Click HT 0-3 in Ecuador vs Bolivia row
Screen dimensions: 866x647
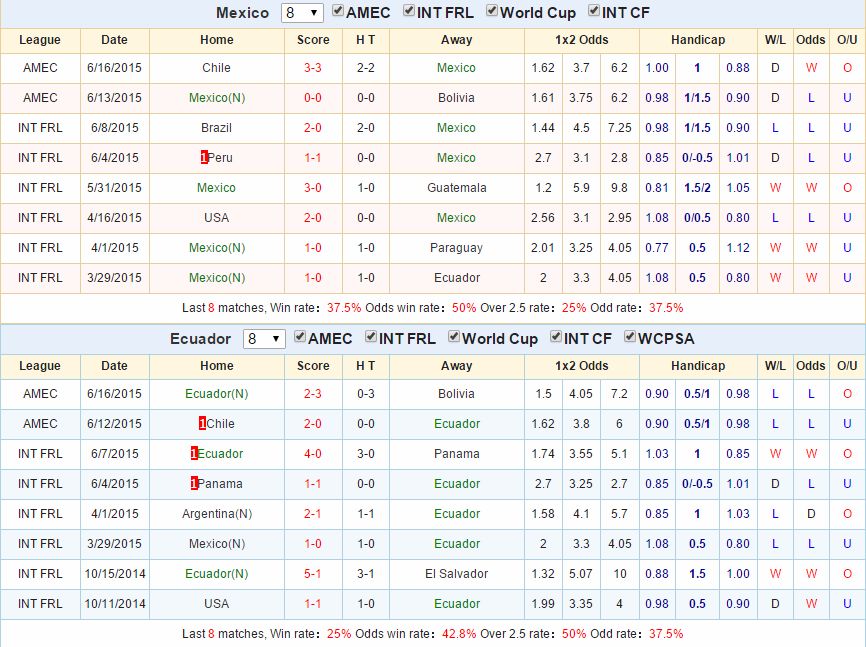(366, 393)
